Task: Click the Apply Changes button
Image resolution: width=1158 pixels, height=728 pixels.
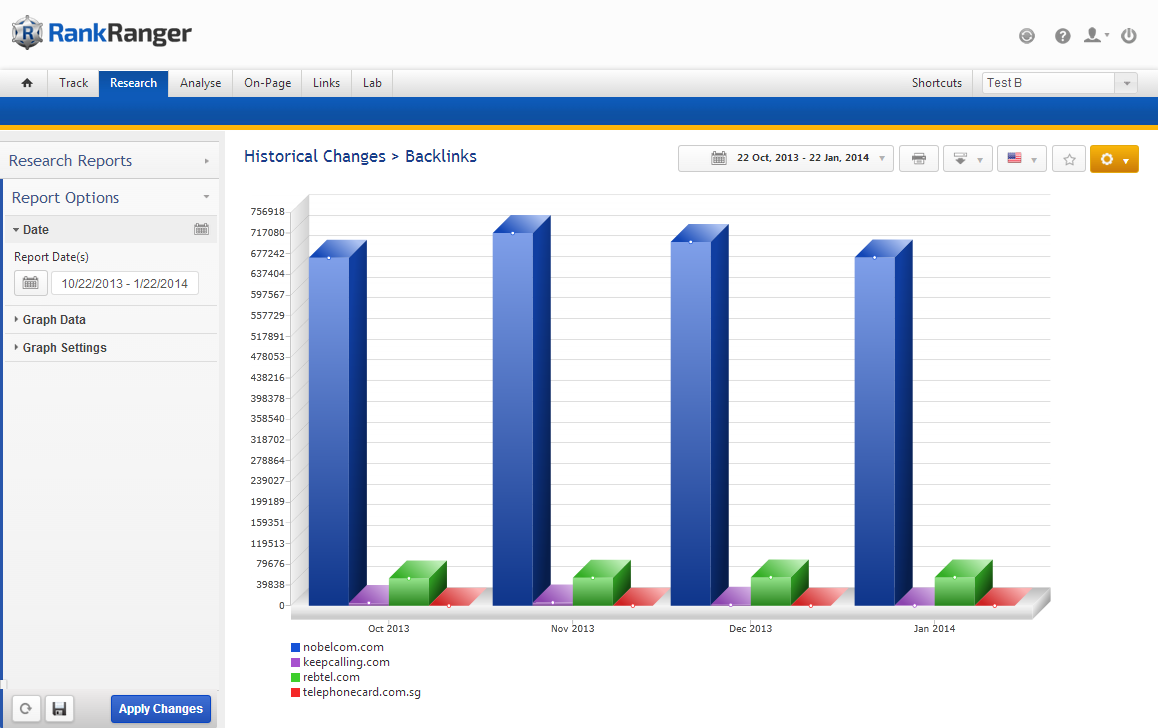Action: [160, 709]
